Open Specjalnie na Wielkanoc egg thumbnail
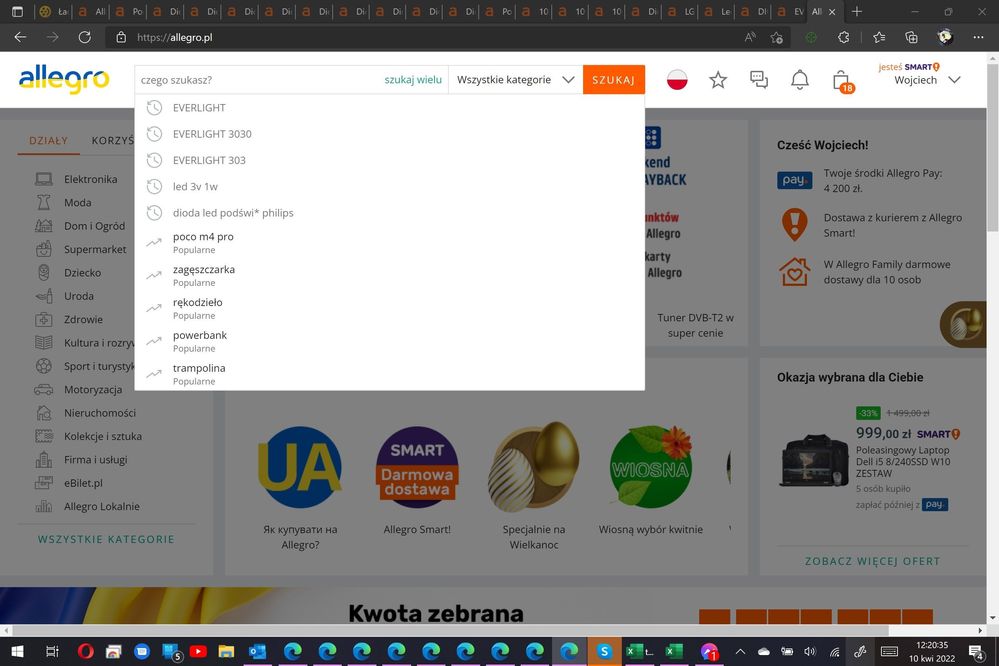999x666 pixels. pyautogui.click(x=534, y=467)
